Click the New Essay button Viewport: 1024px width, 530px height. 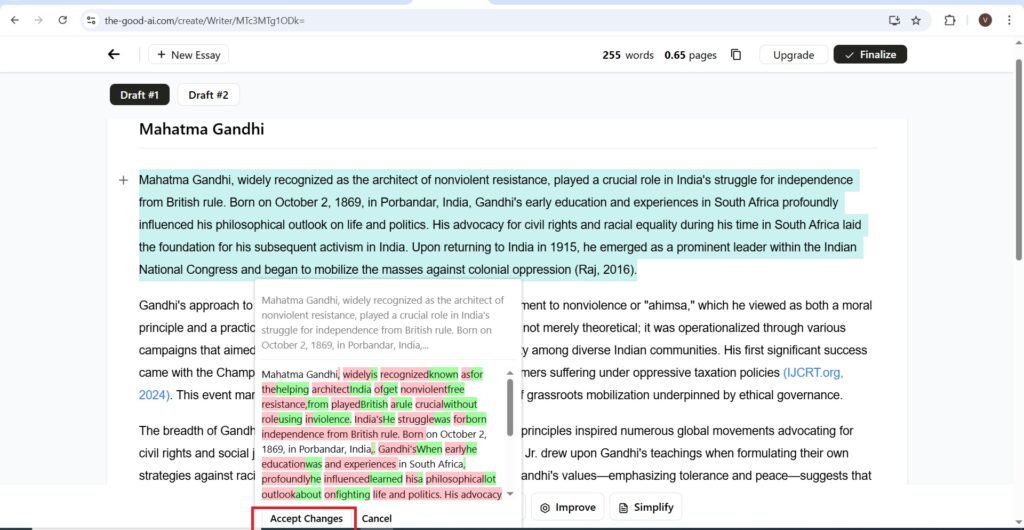click(x=189, y=55)
